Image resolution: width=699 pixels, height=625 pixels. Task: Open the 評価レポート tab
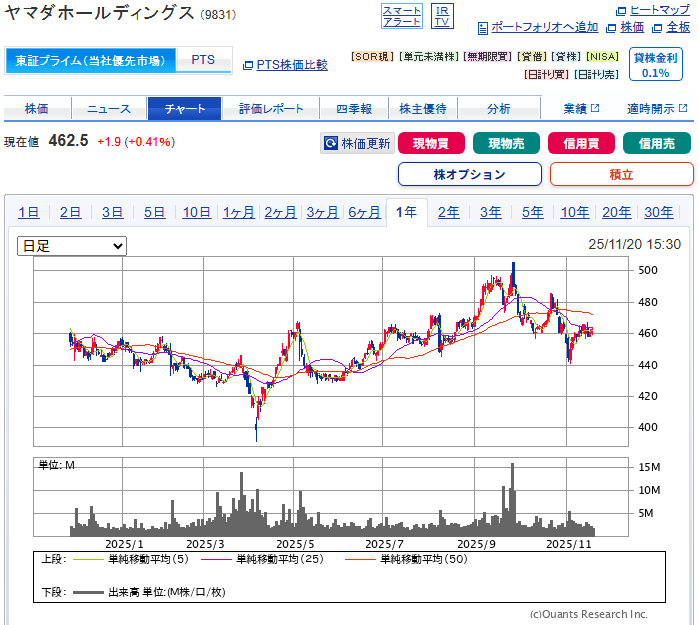271,108
